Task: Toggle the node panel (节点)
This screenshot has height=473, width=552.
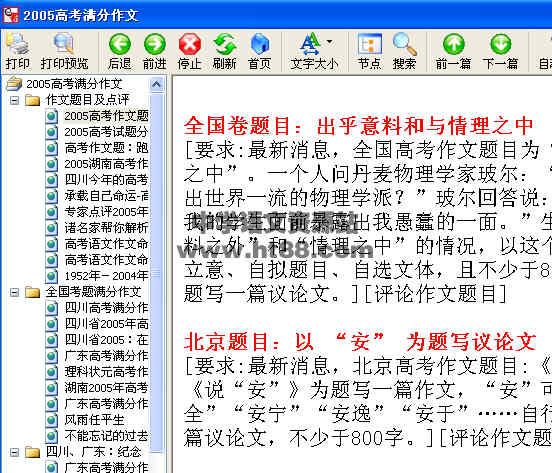Action: point(369,51)
